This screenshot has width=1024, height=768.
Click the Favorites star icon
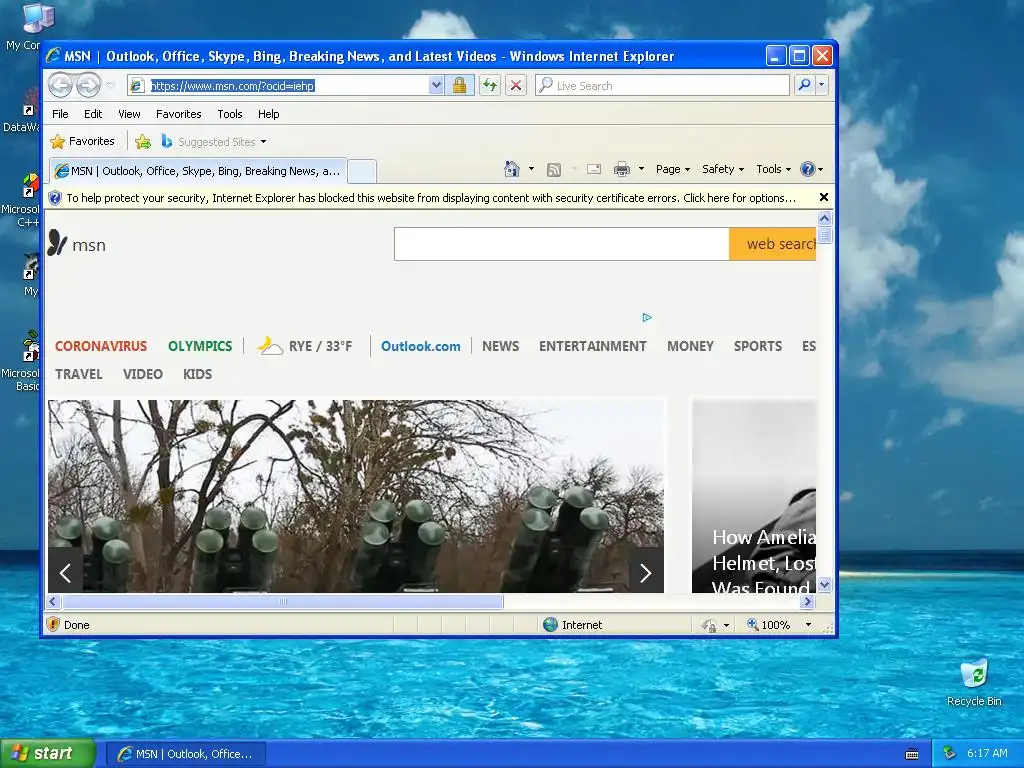pos(58,141)
